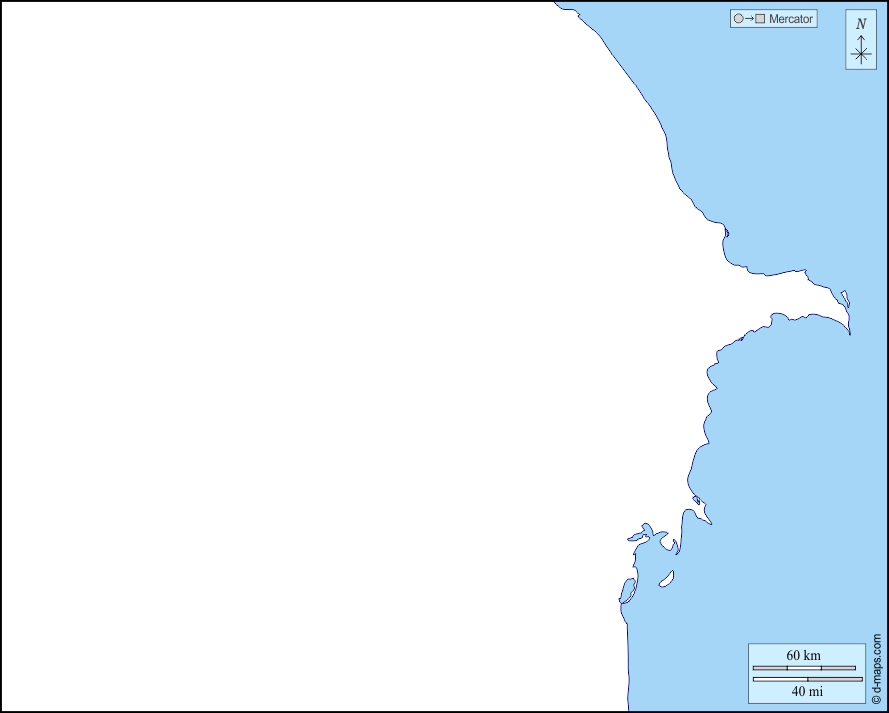Click the white middle segment of kilometer bar

pos(803,667)
